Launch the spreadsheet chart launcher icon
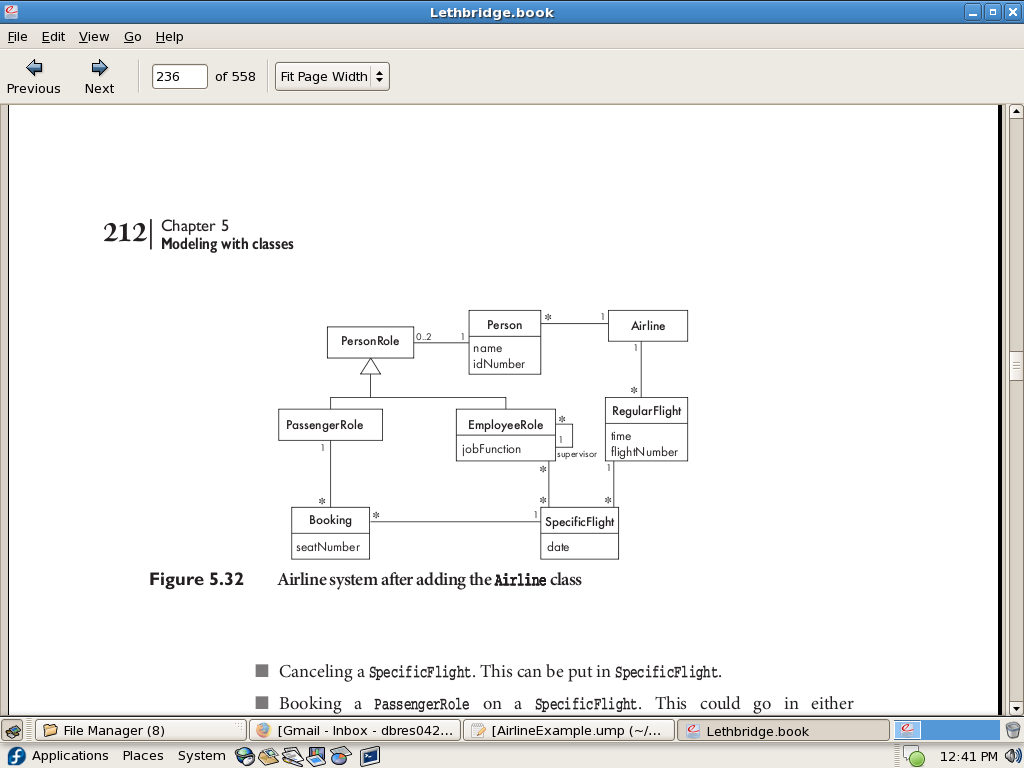1024x768 pixels. (x=340, y=756)
